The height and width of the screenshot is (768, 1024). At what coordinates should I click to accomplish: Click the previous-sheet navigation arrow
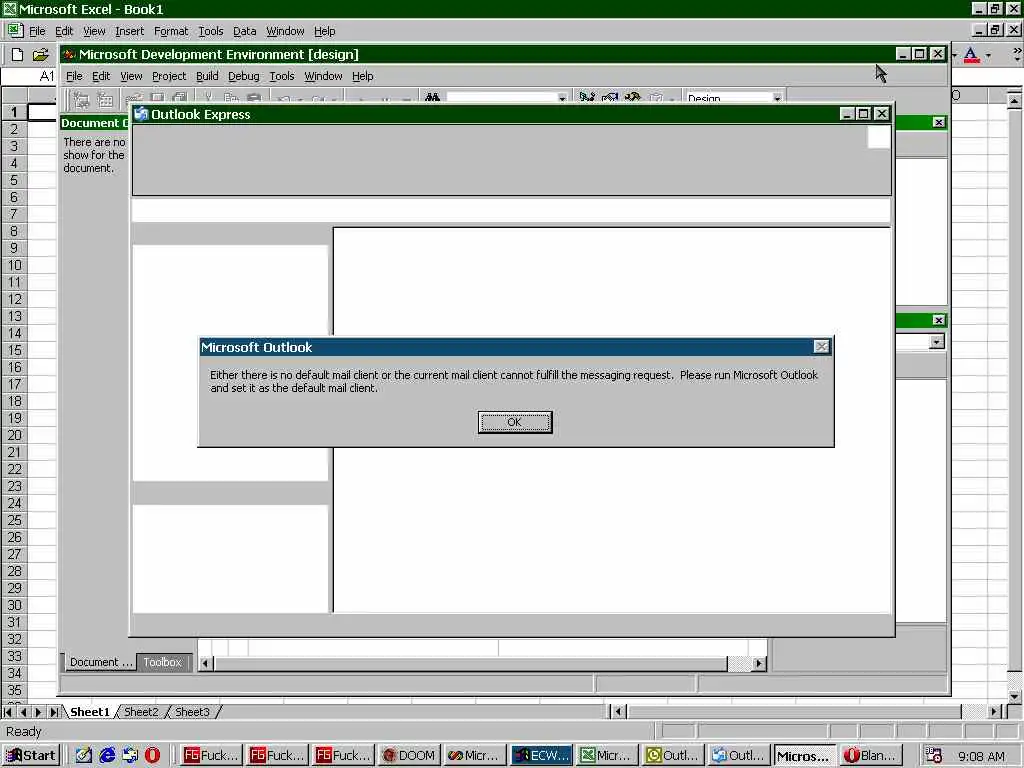[x=24, y=711]
